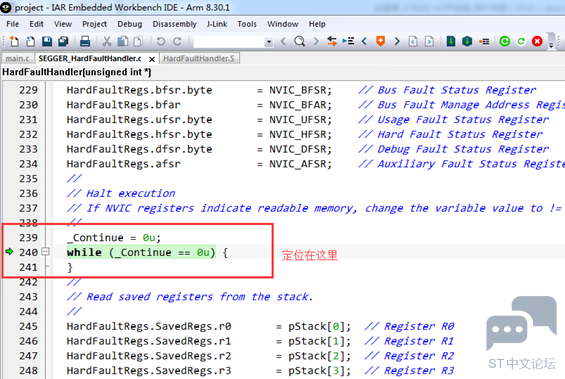
Task: Click the text NVIC_BFAR on line 230
Action: pyautogui.click(x=297, y=105)
